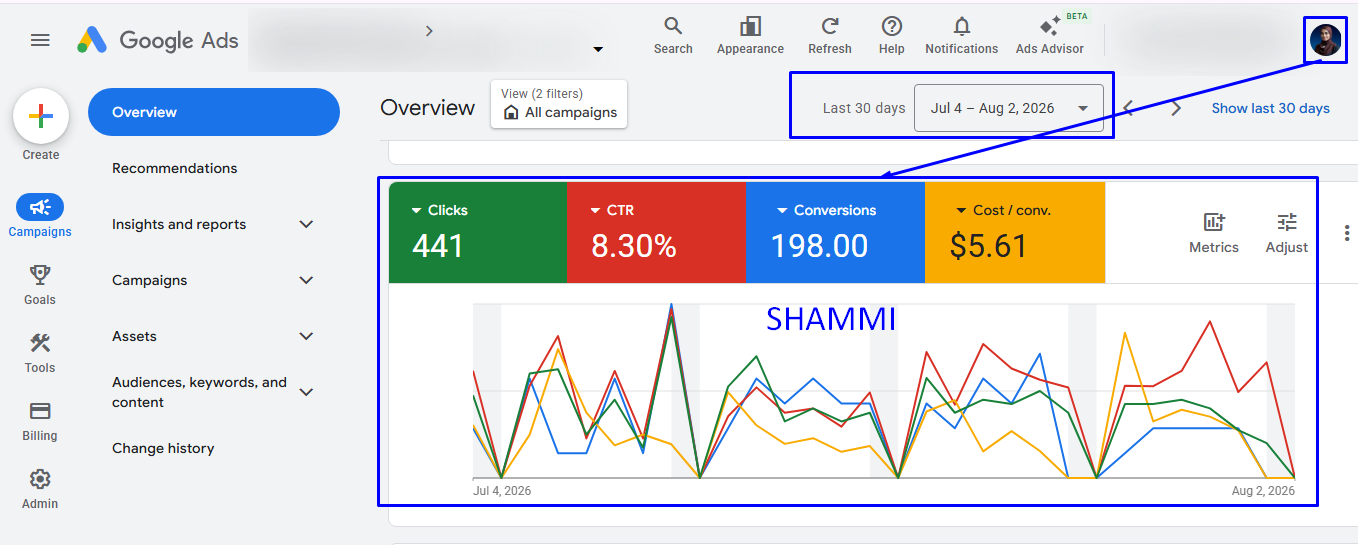Click Show last 30 days link

pyautogui.click(x=1271, y=108)
